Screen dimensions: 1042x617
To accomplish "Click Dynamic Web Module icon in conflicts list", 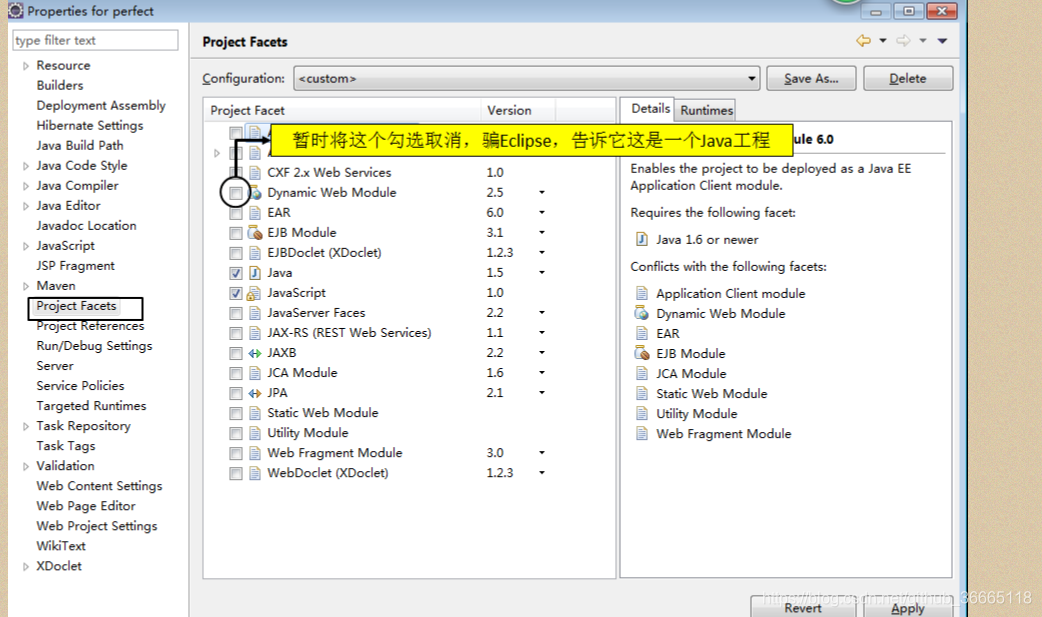I will [641, 313].
